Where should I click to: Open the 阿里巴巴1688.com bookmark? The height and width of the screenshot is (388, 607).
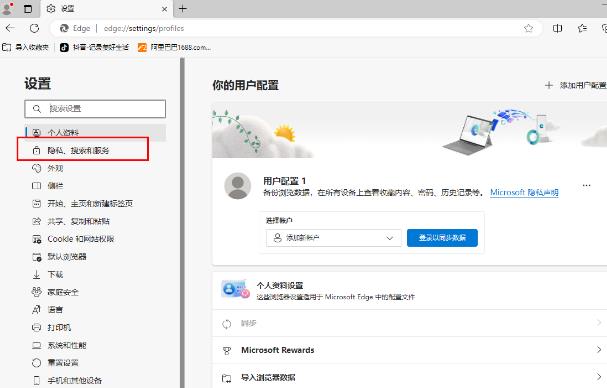(x=175, y=47)
